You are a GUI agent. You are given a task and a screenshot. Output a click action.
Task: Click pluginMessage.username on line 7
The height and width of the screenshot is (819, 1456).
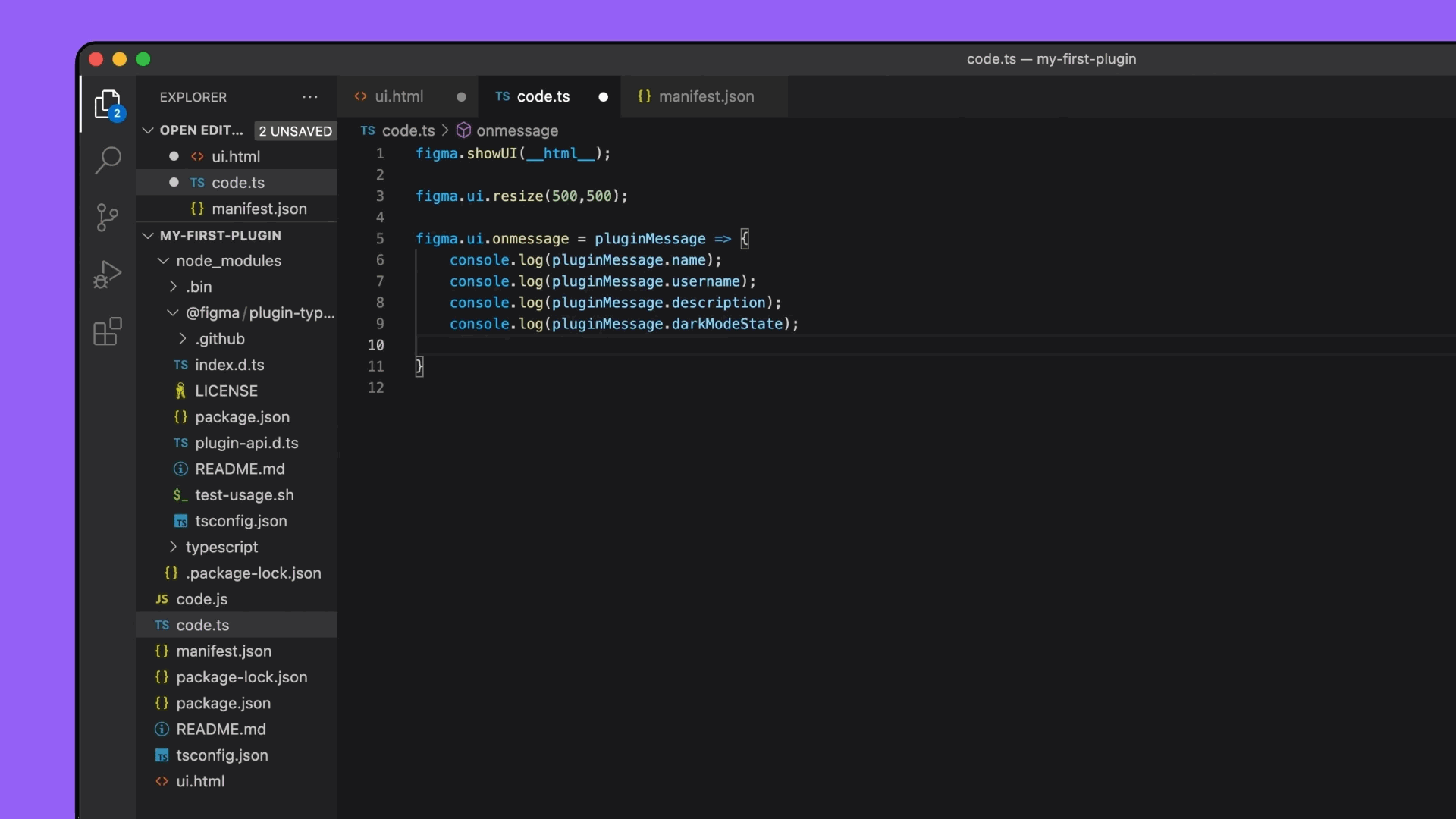(645, 281)
